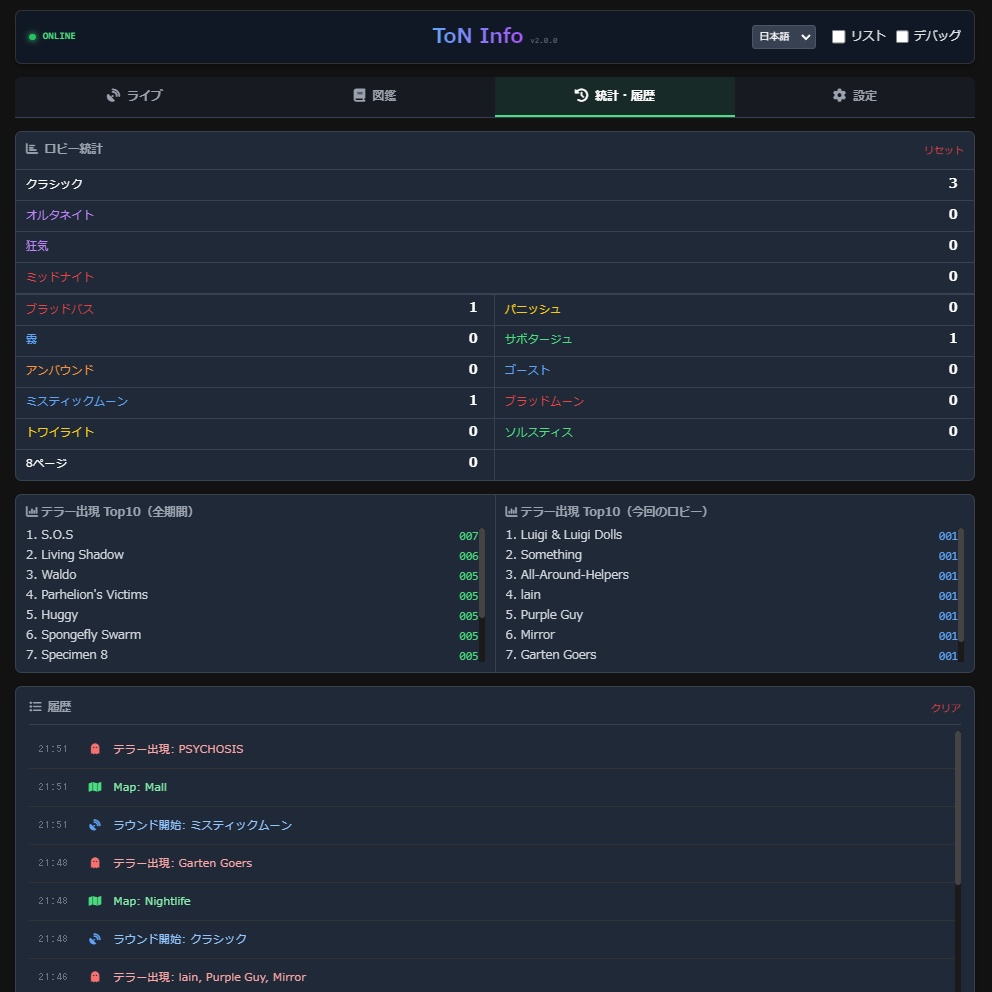Click the ブラッドムーン row label
Image resolution: width=992 pixels, height=992 pixels.
[544, 401]
